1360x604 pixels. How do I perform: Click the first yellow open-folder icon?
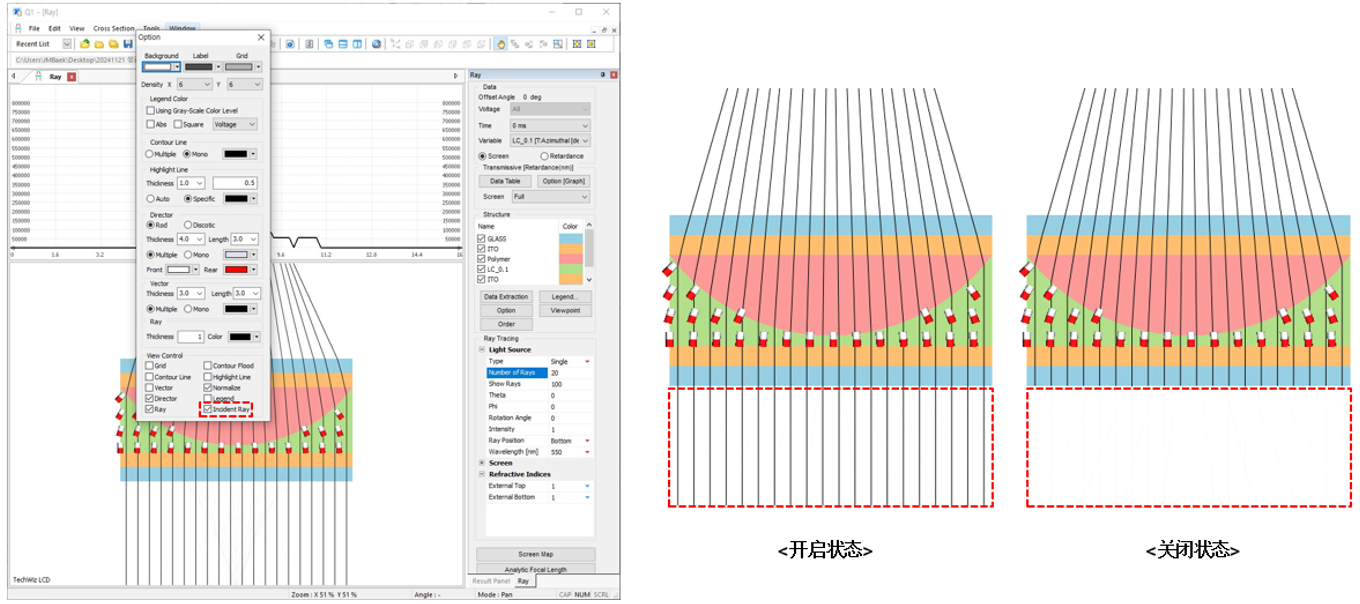pos(85,44)
